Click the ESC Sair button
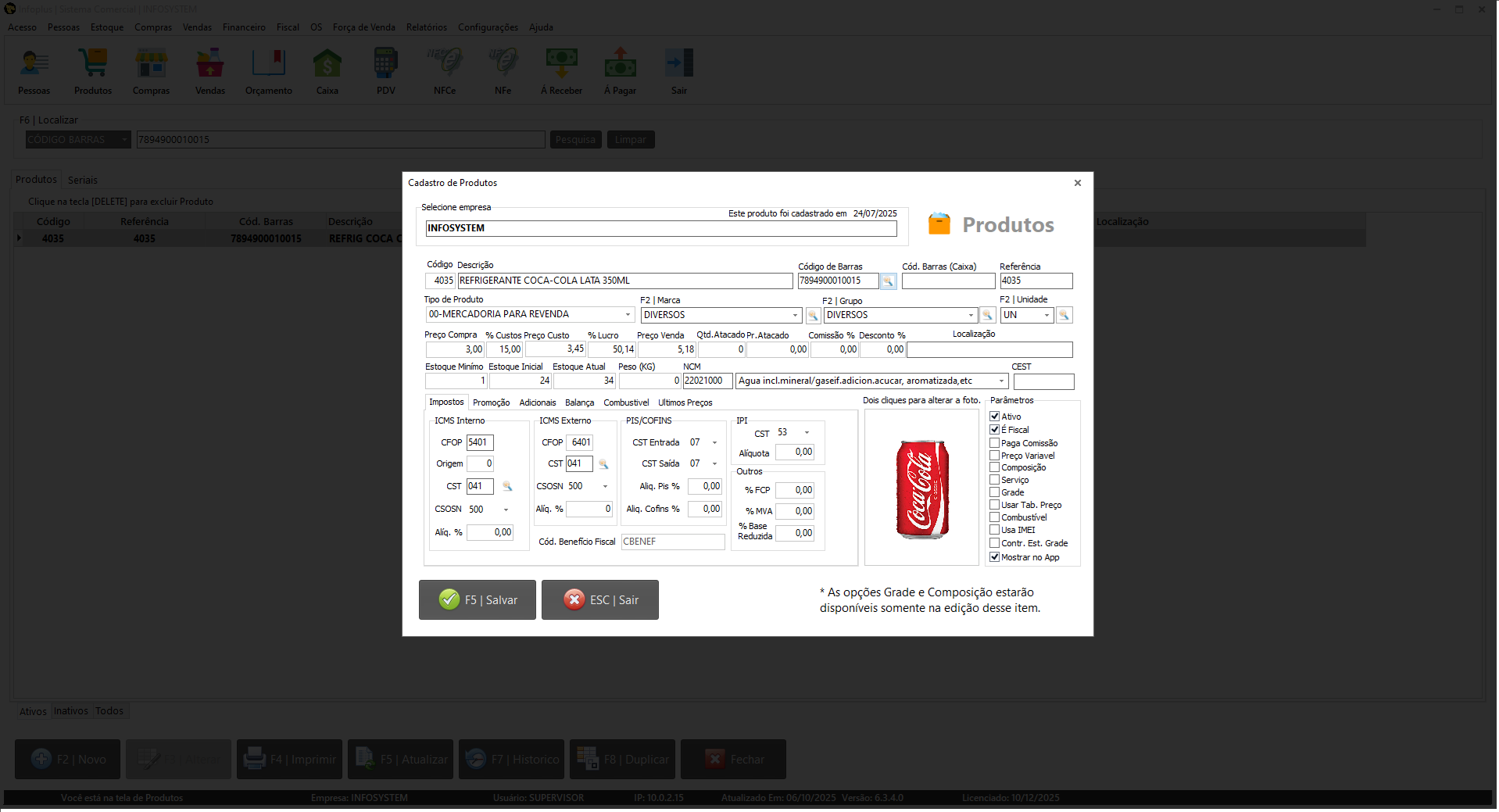 pyautogui.click(x=599, y=600)
